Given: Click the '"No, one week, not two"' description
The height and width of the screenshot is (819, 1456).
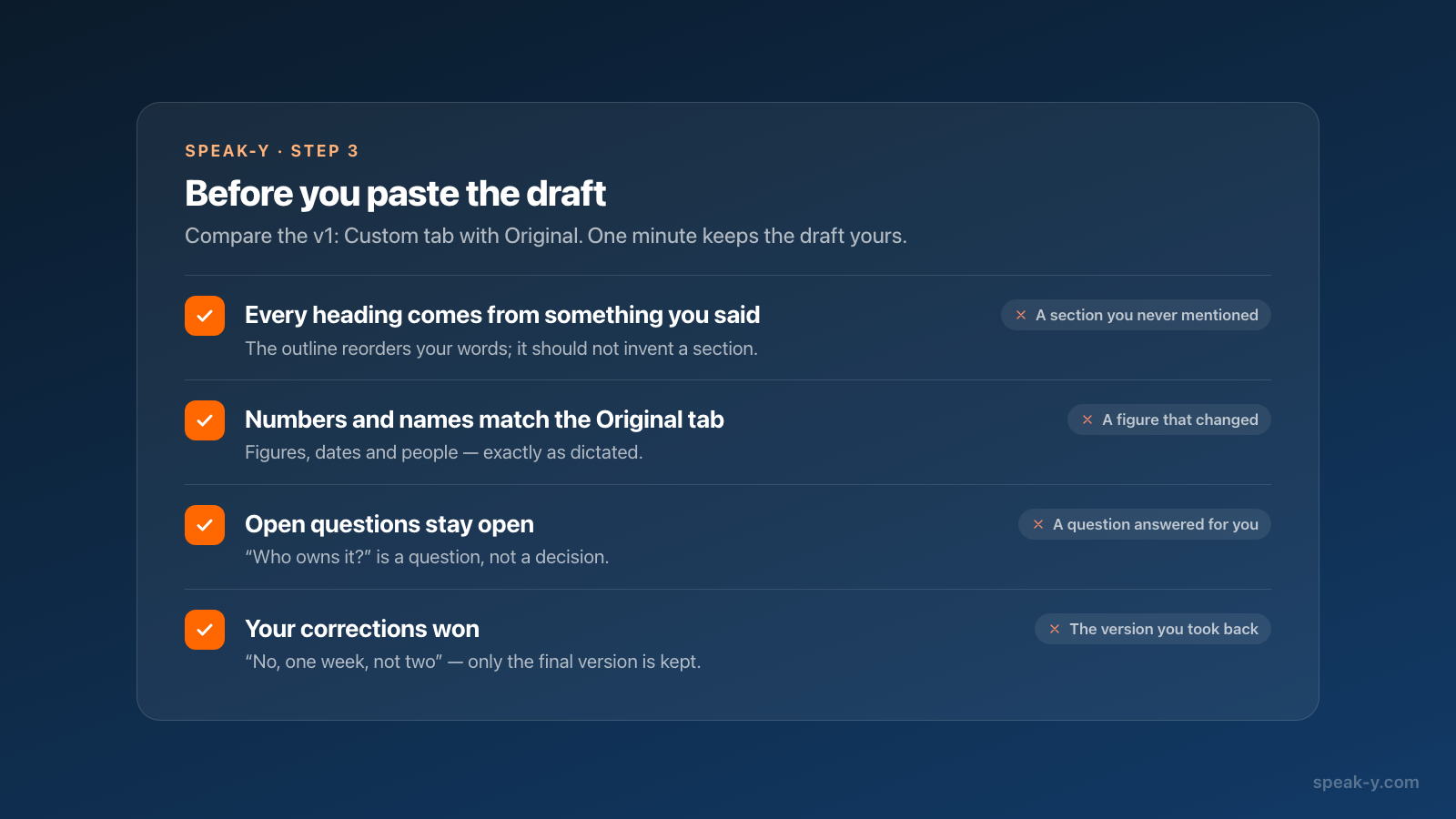Looking at the screenshot, I should (x=473, y=662).
